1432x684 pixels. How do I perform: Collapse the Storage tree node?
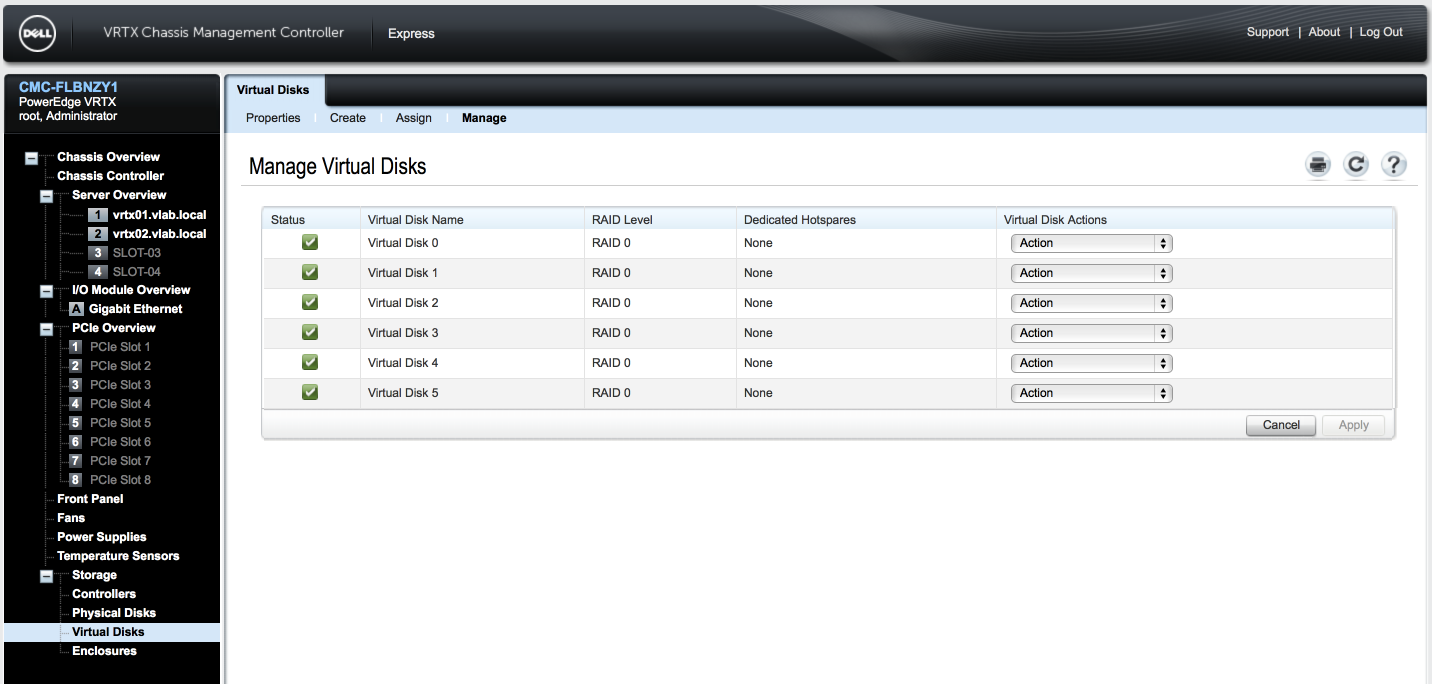47,576
